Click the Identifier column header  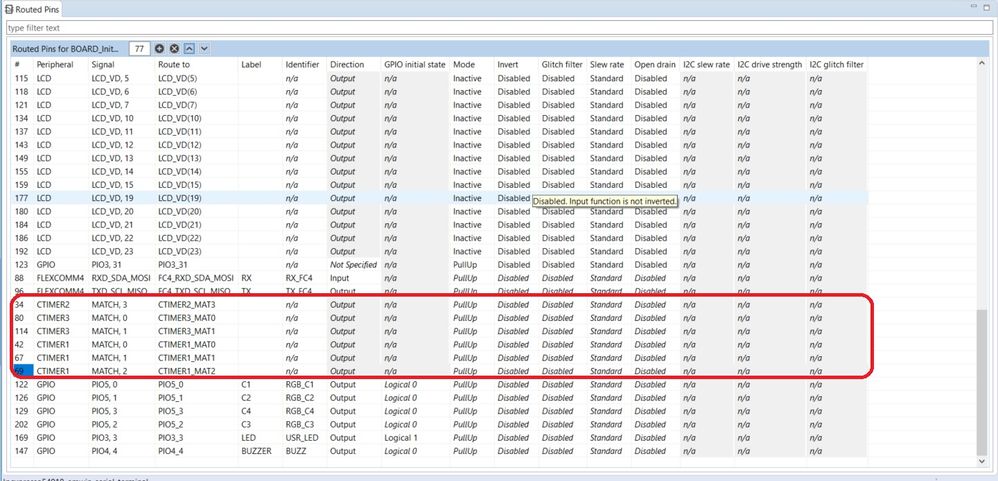point(302,65)
